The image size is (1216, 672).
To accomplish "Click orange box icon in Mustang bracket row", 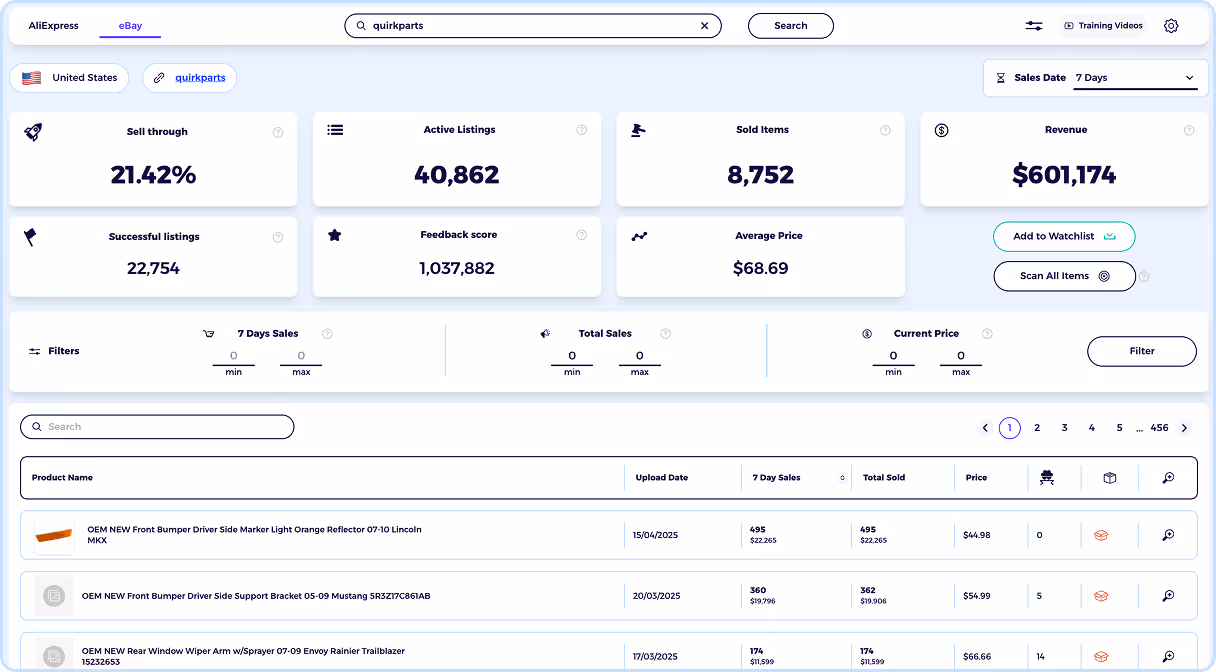I will tap(1101, 596).
